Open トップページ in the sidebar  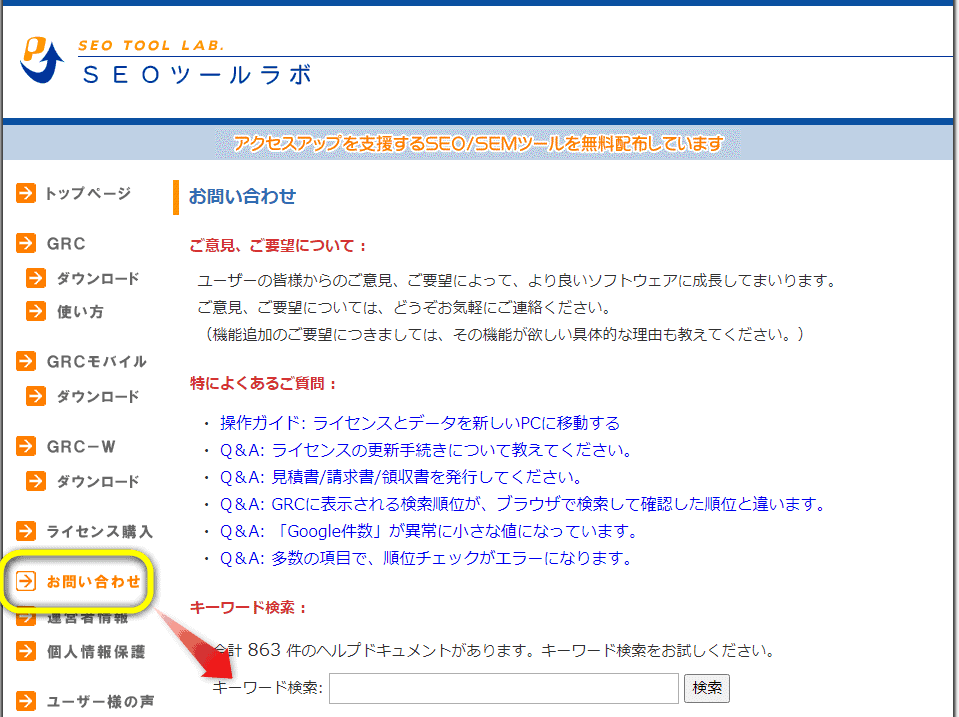(x=88, y=193)
